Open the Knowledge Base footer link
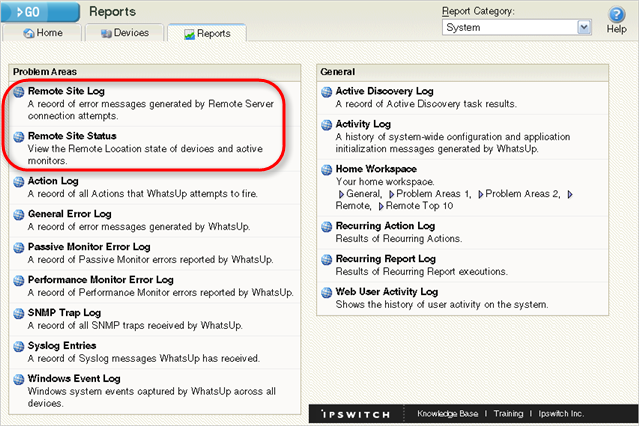639x426 pixels. point(447,414)
